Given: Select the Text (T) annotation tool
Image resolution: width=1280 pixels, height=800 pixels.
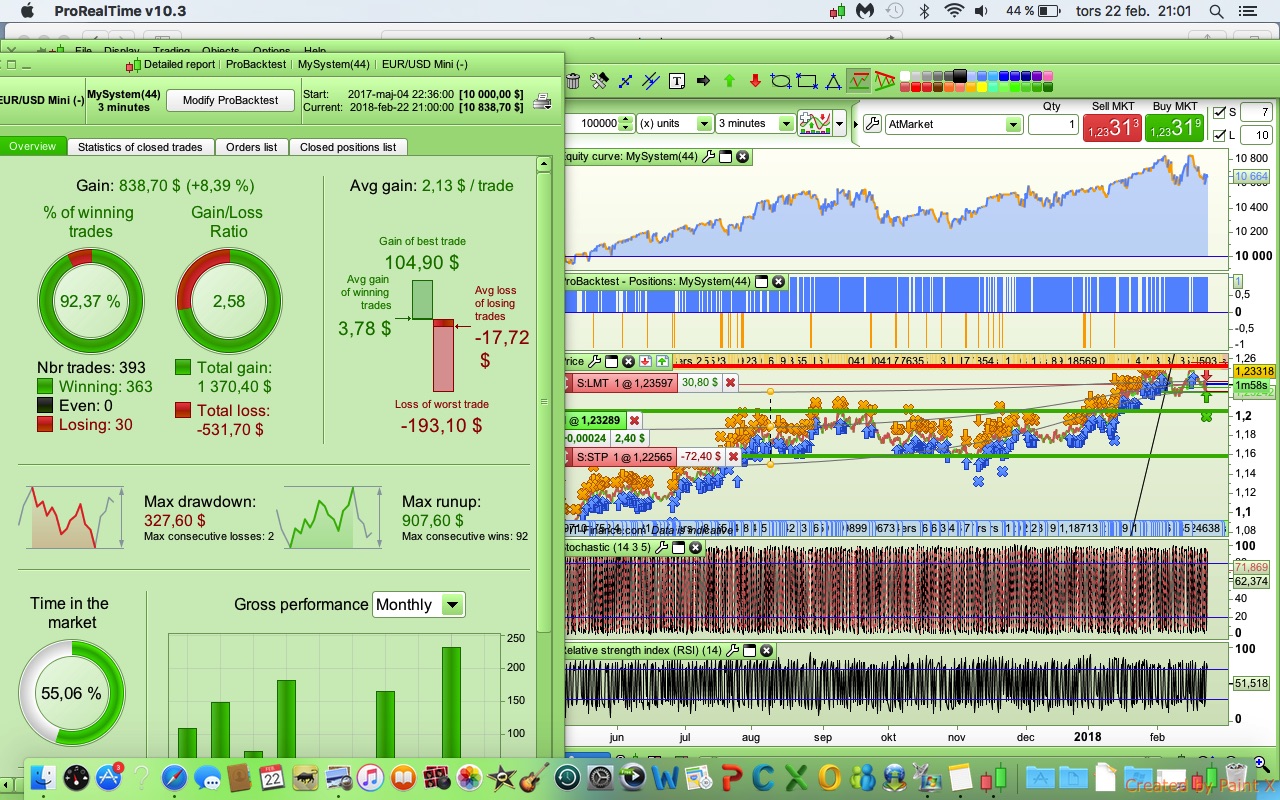Looking at the screenshot, I should 677,81.
